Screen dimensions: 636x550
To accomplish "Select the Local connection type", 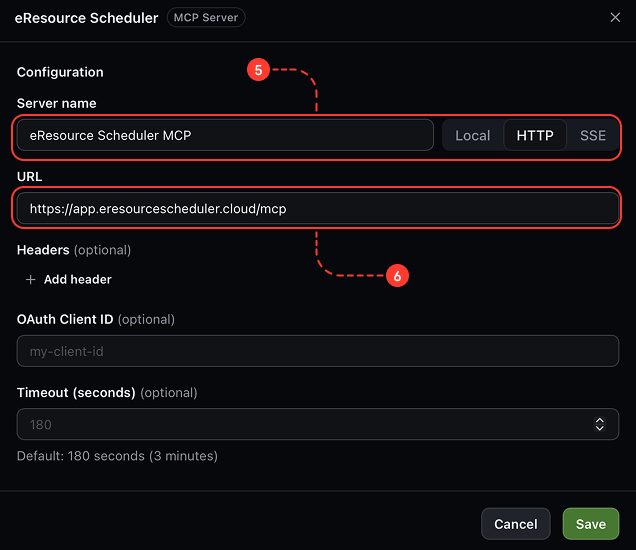I will pos(472,135).
